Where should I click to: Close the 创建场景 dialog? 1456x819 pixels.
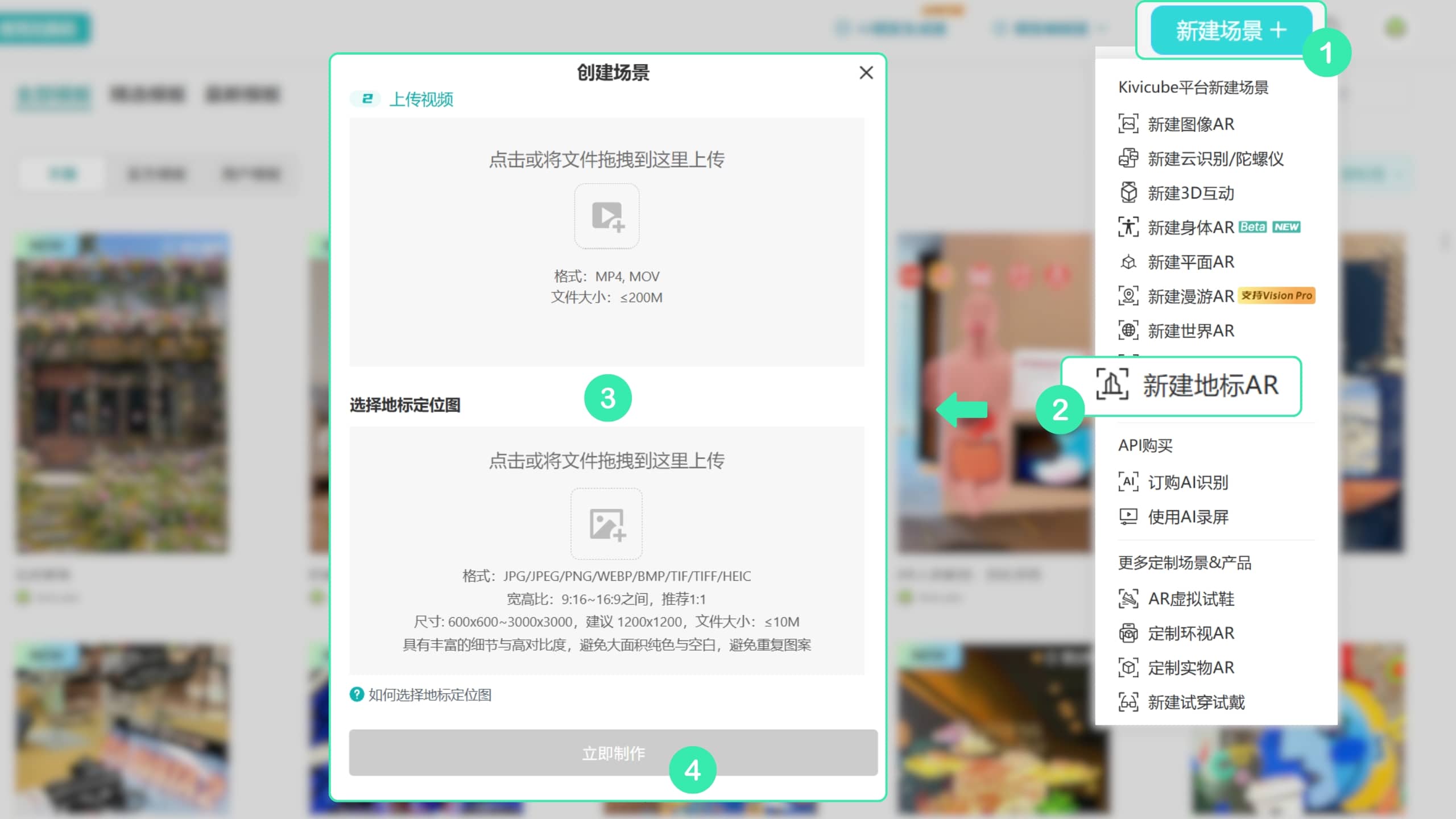[x=866, y=73]
